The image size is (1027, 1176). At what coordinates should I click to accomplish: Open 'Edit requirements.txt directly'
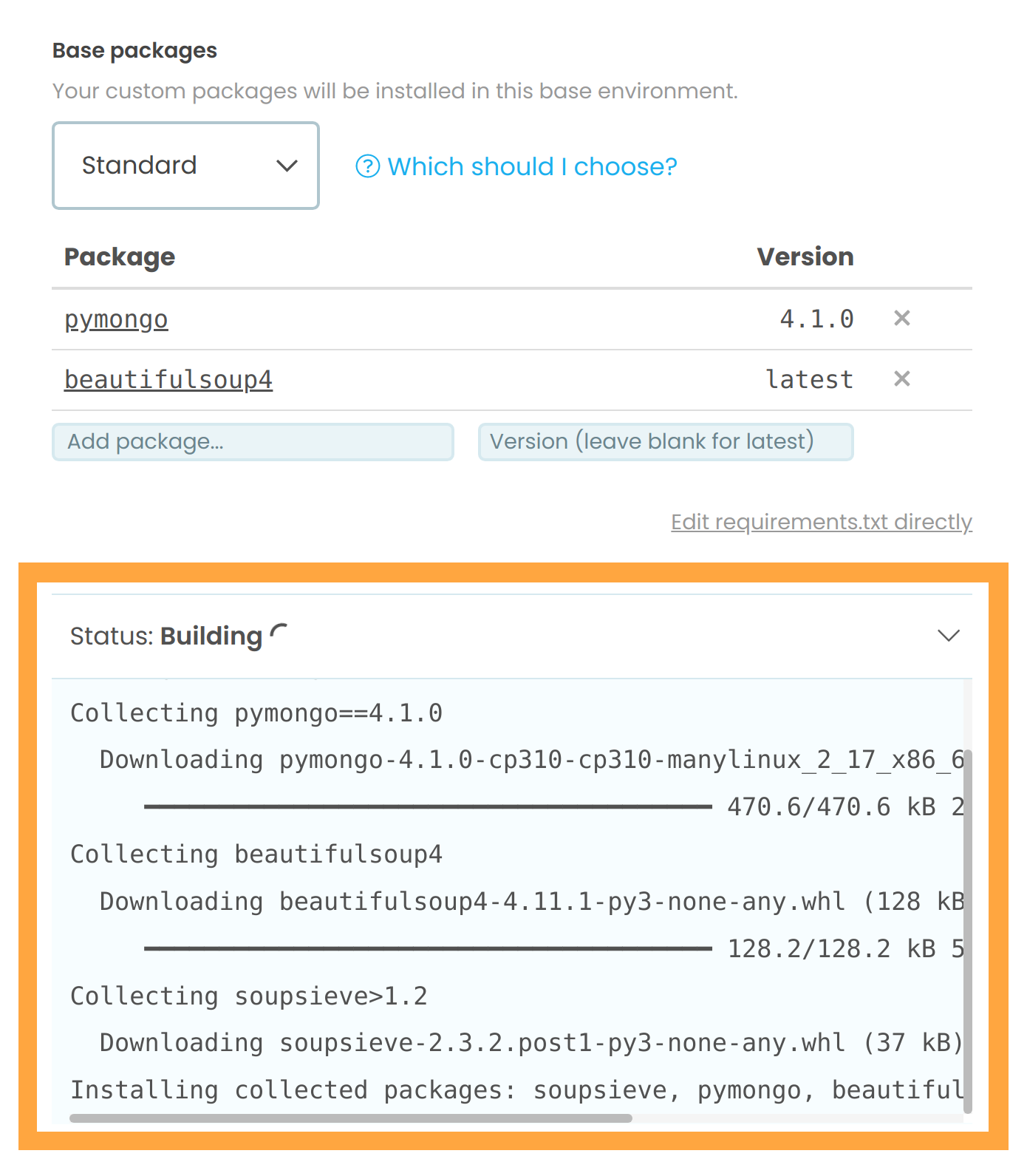tap(821, 521)
